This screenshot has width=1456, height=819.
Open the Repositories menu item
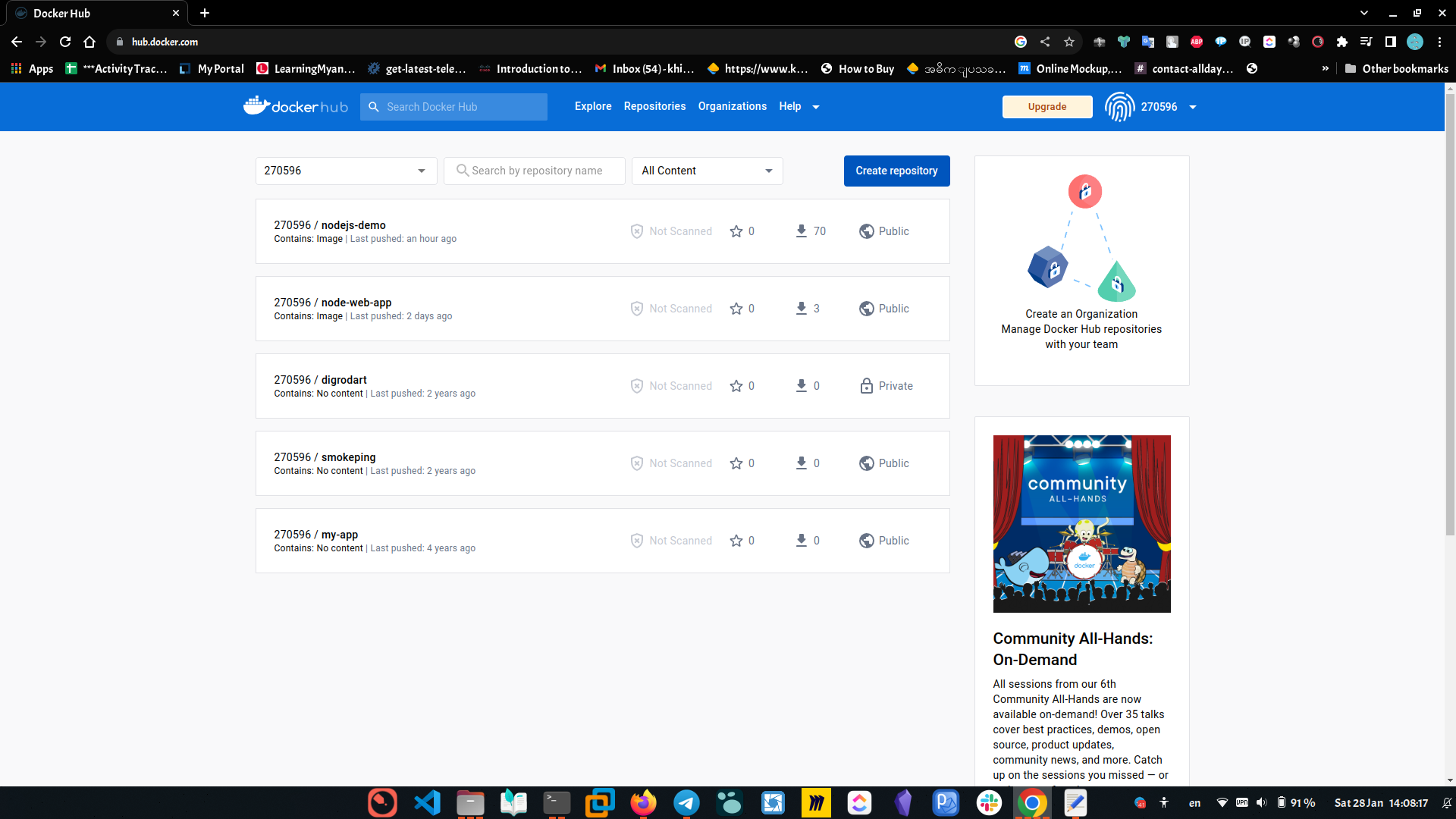click(x=654, y=106)
